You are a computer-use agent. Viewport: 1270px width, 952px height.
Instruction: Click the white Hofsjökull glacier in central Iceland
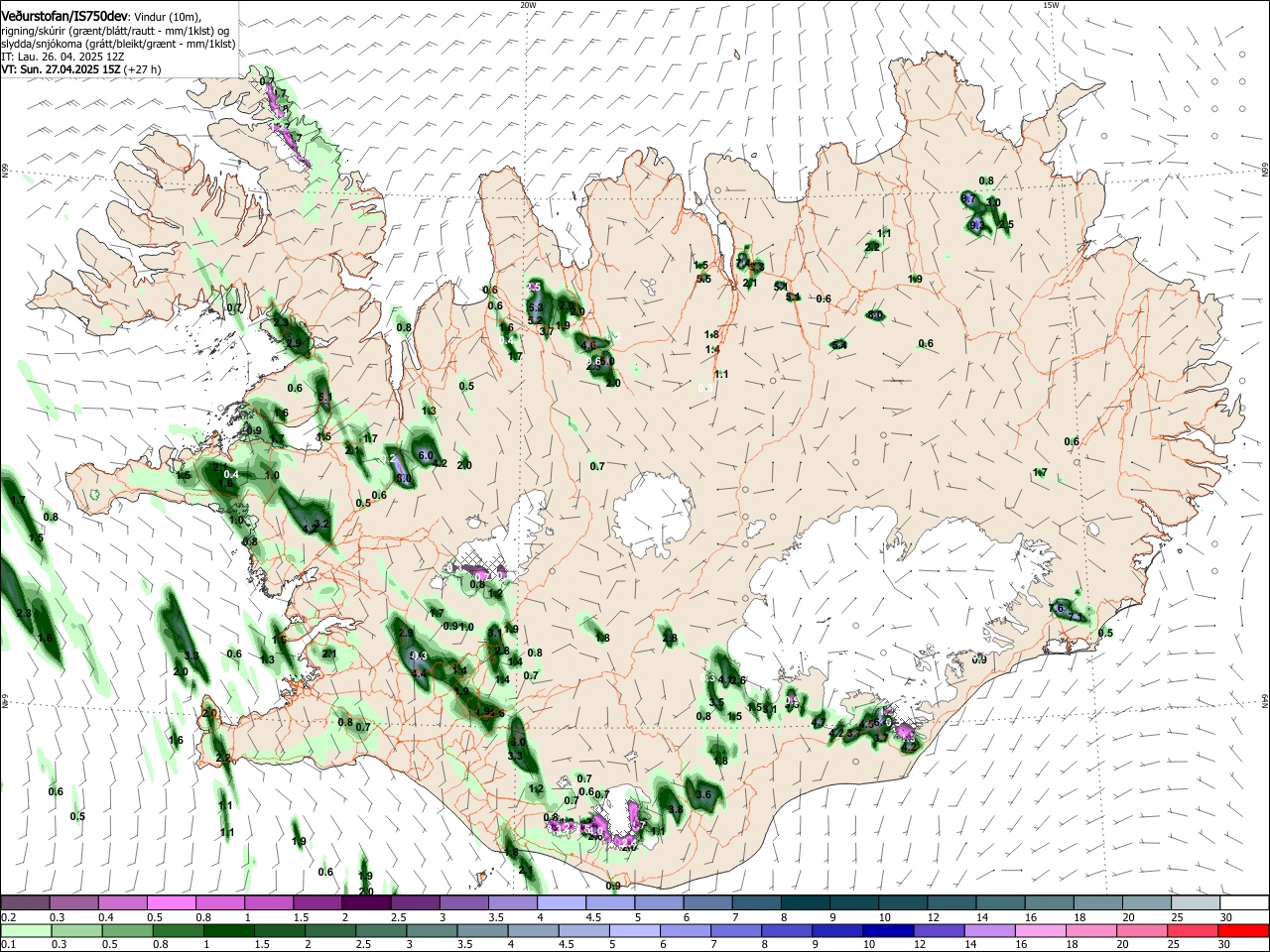point(652,514)
